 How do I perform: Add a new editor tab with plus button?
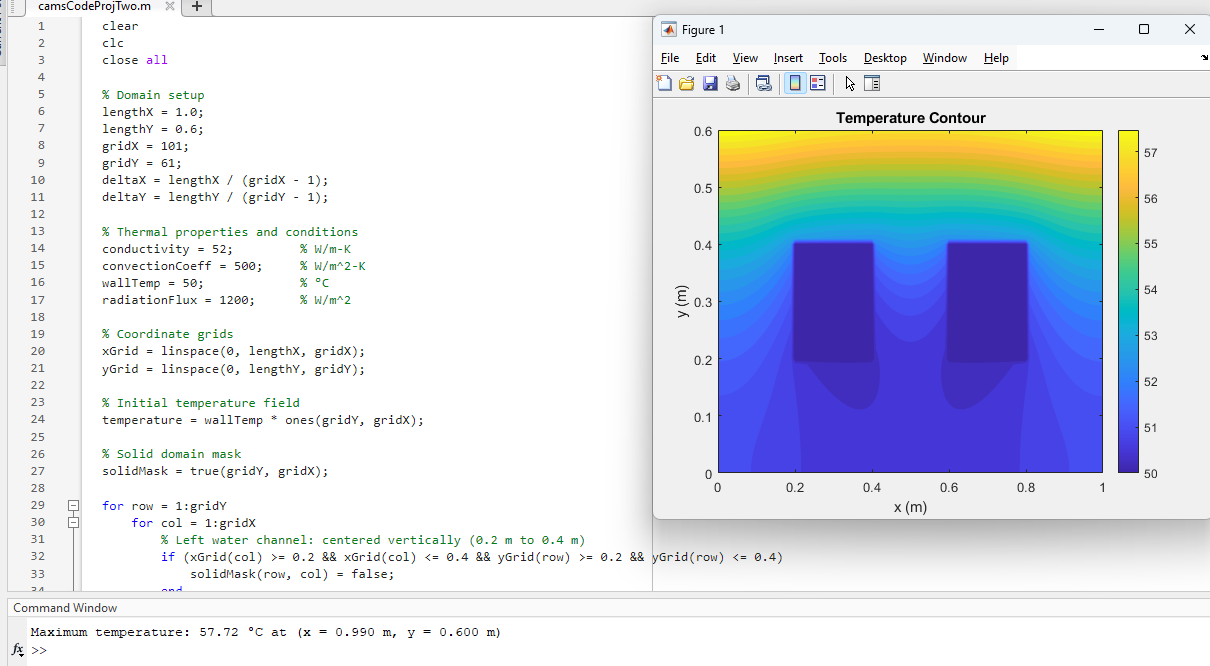pyautogui.click(x=197, y=7)
